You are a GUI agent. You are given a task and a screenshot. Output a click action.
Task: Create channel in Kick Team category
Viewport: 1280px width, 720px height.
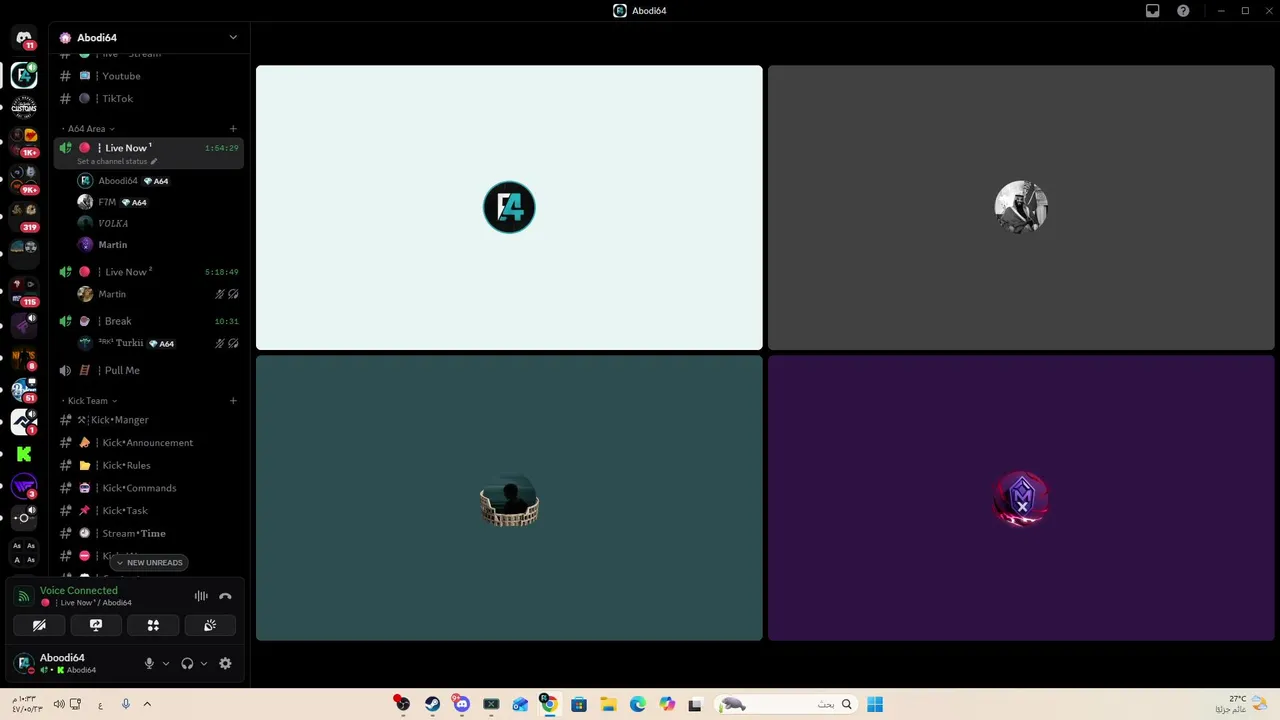[x=233, y=400]
